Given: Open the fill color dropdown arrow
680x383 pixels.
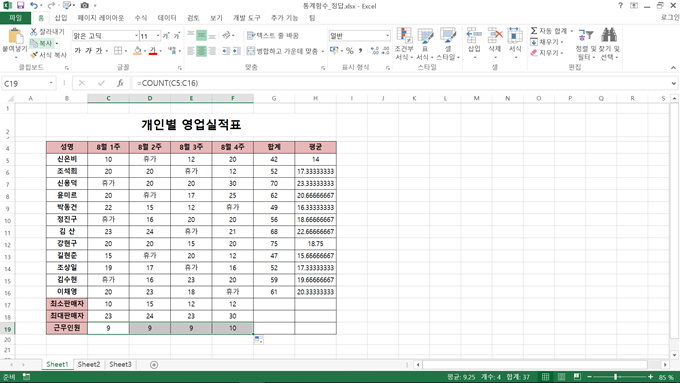Looking at the screenshot, I should (x=145, y=51).
